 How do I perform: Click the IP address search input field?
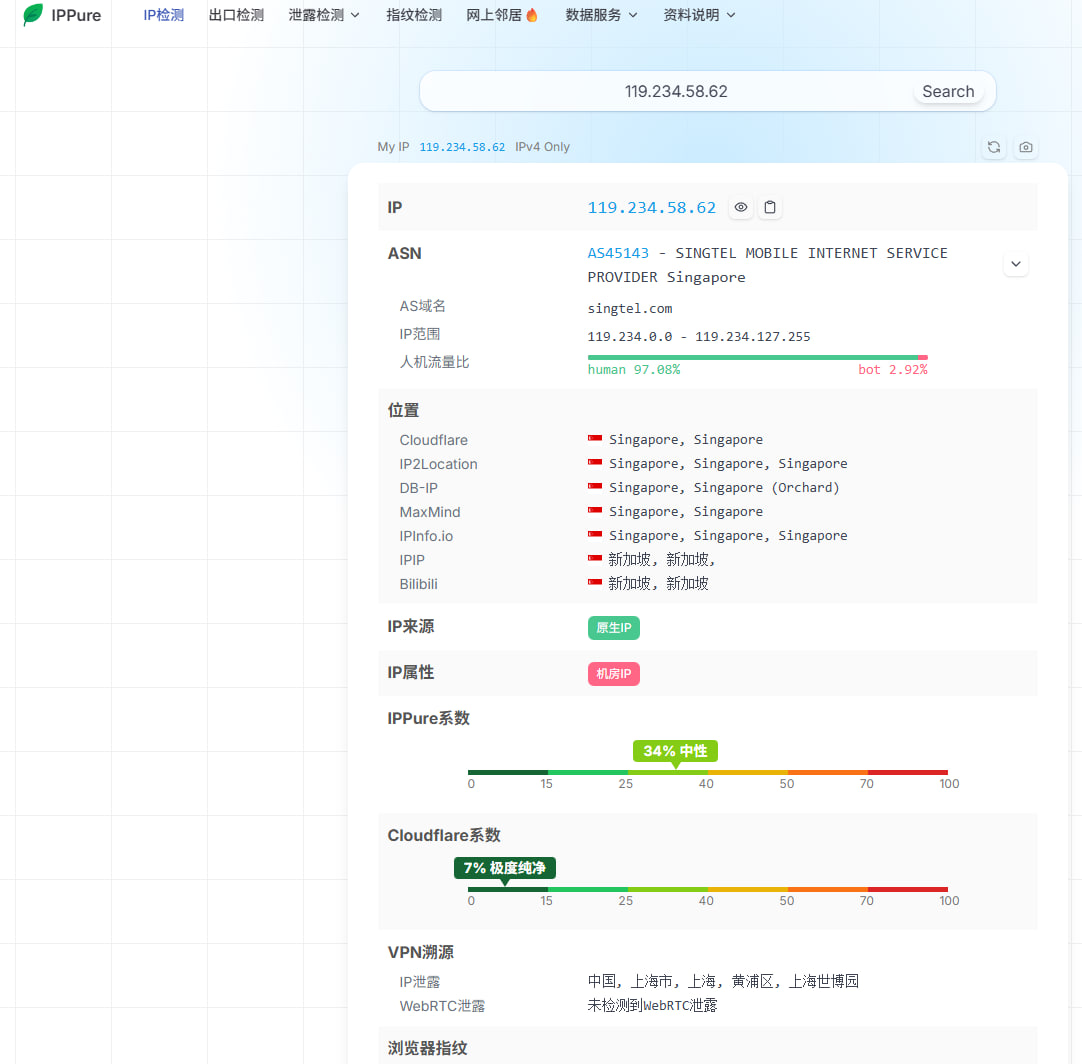click(665, 91)
